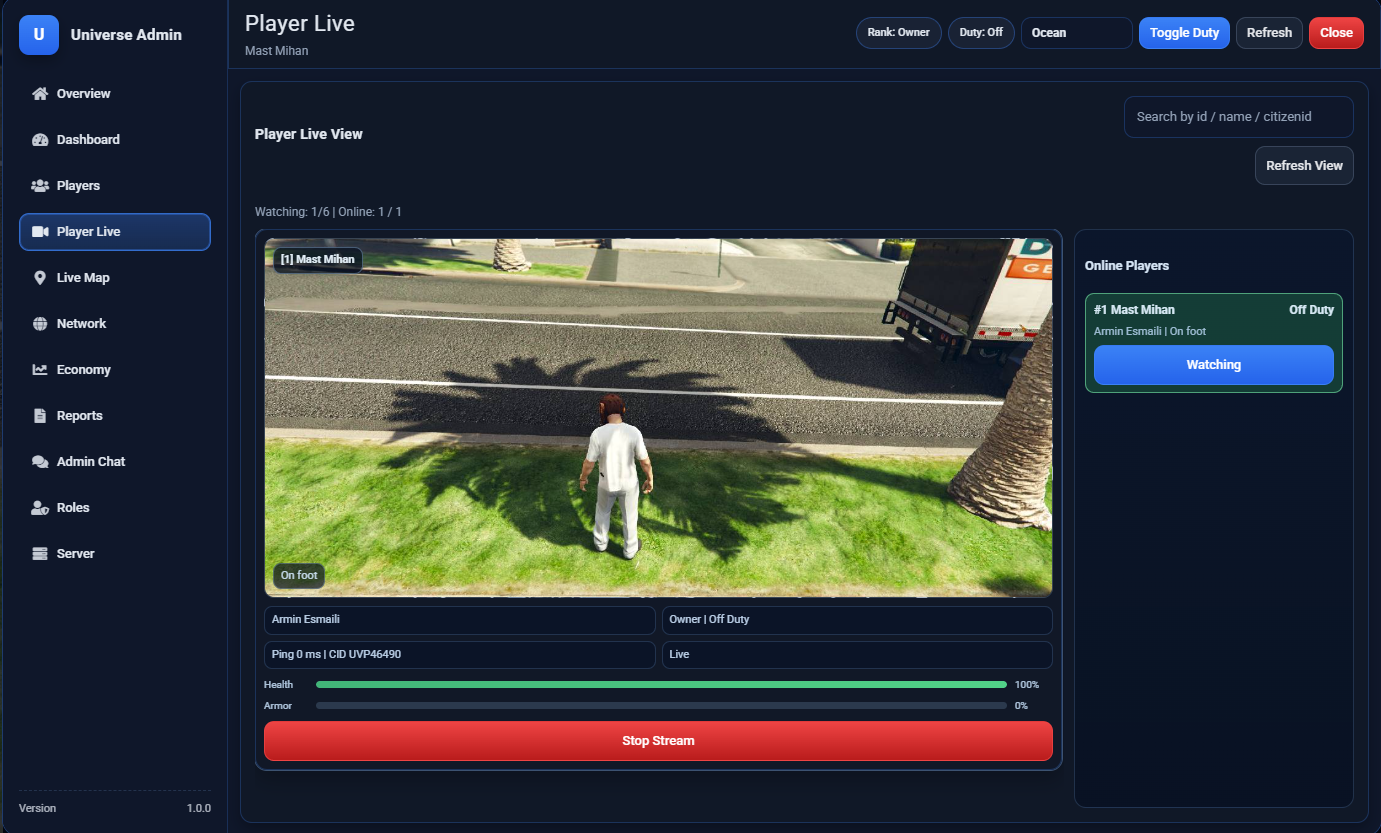Click the Watching: 1/6 | Online counter
The image size is (1381, 833).
point(328,212)
